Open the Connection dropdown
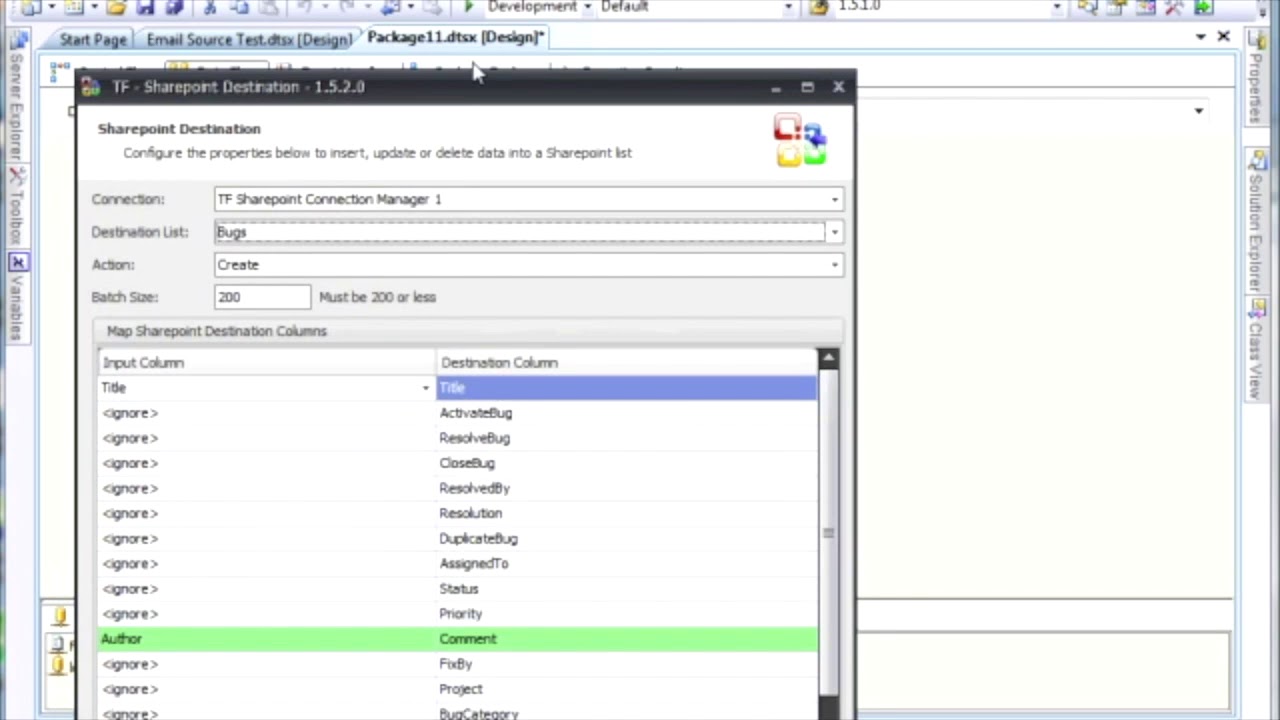Viewport: 1280px width, 720px height. (x=835, y=199)
